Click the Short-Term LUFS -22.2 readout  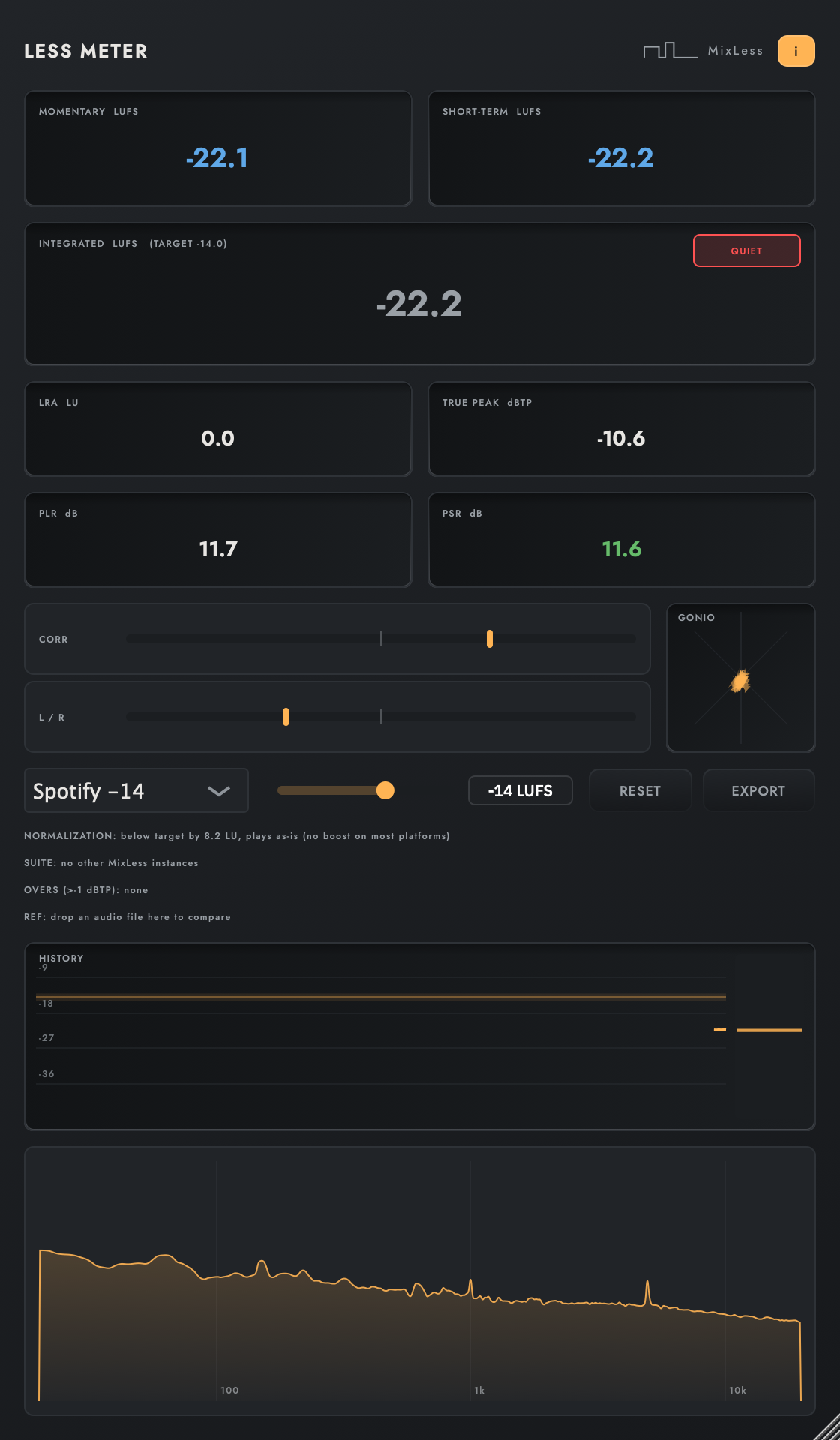(x=621, y=158)
